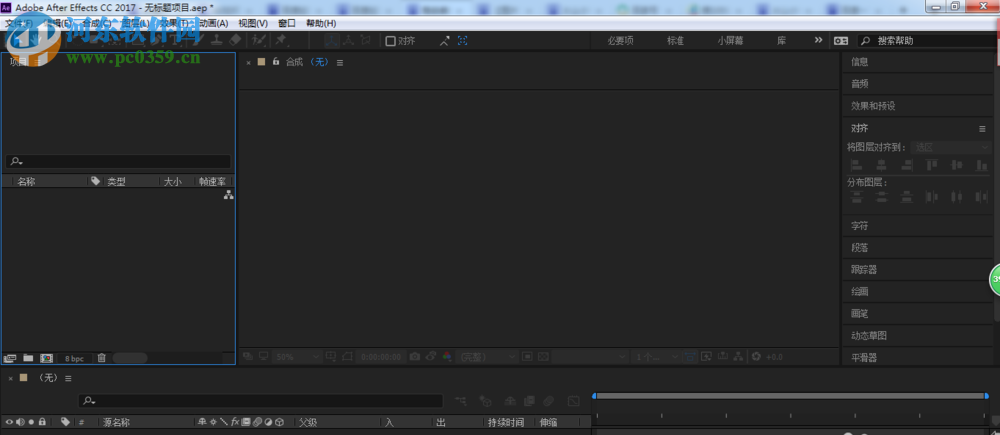Choose the world axis mode icon
The height and width of the screenshot is (435, 1000).
click(x=348, y=40)
